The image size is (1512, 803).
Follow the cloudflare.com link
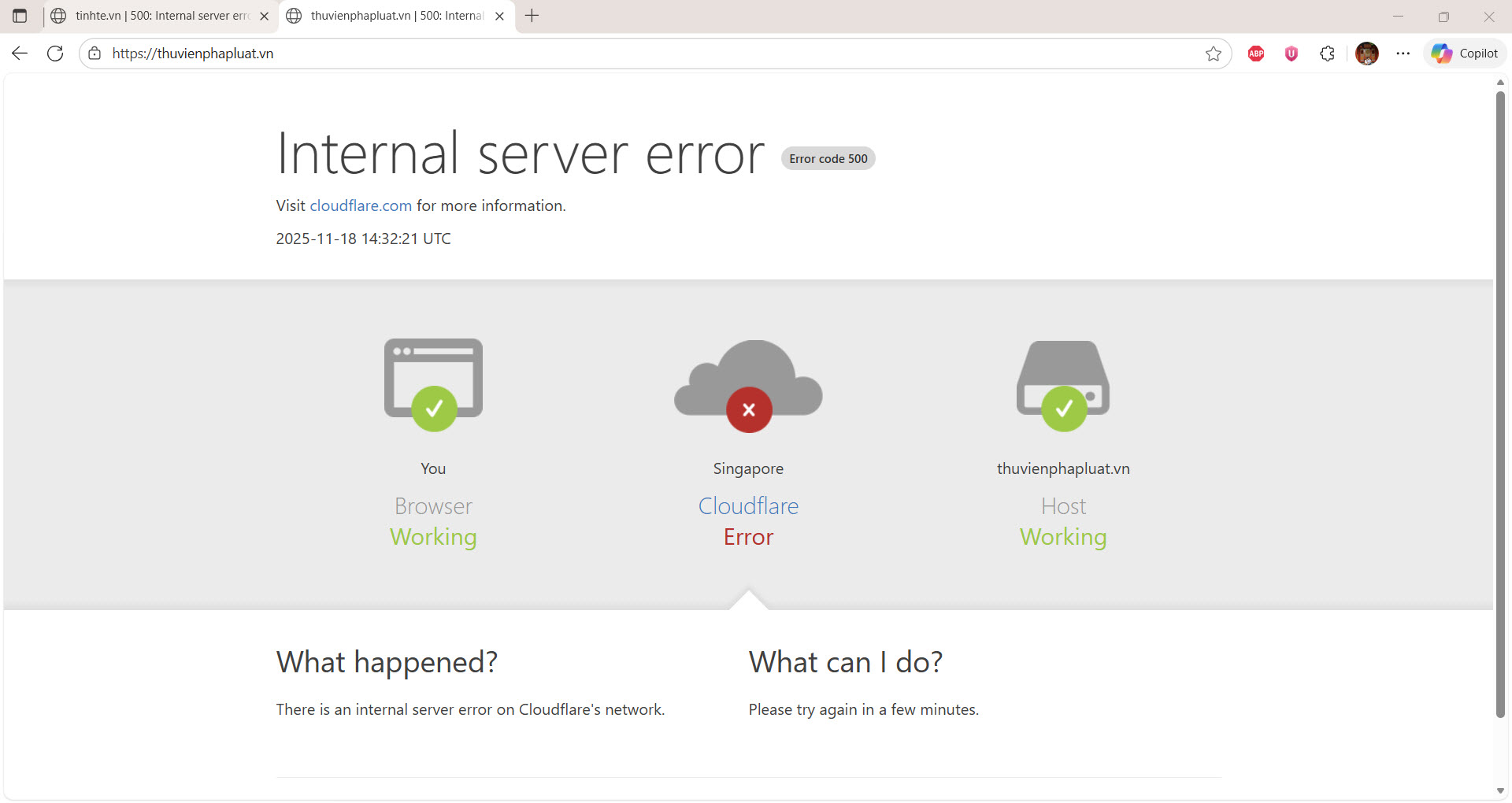click(361, 205)
